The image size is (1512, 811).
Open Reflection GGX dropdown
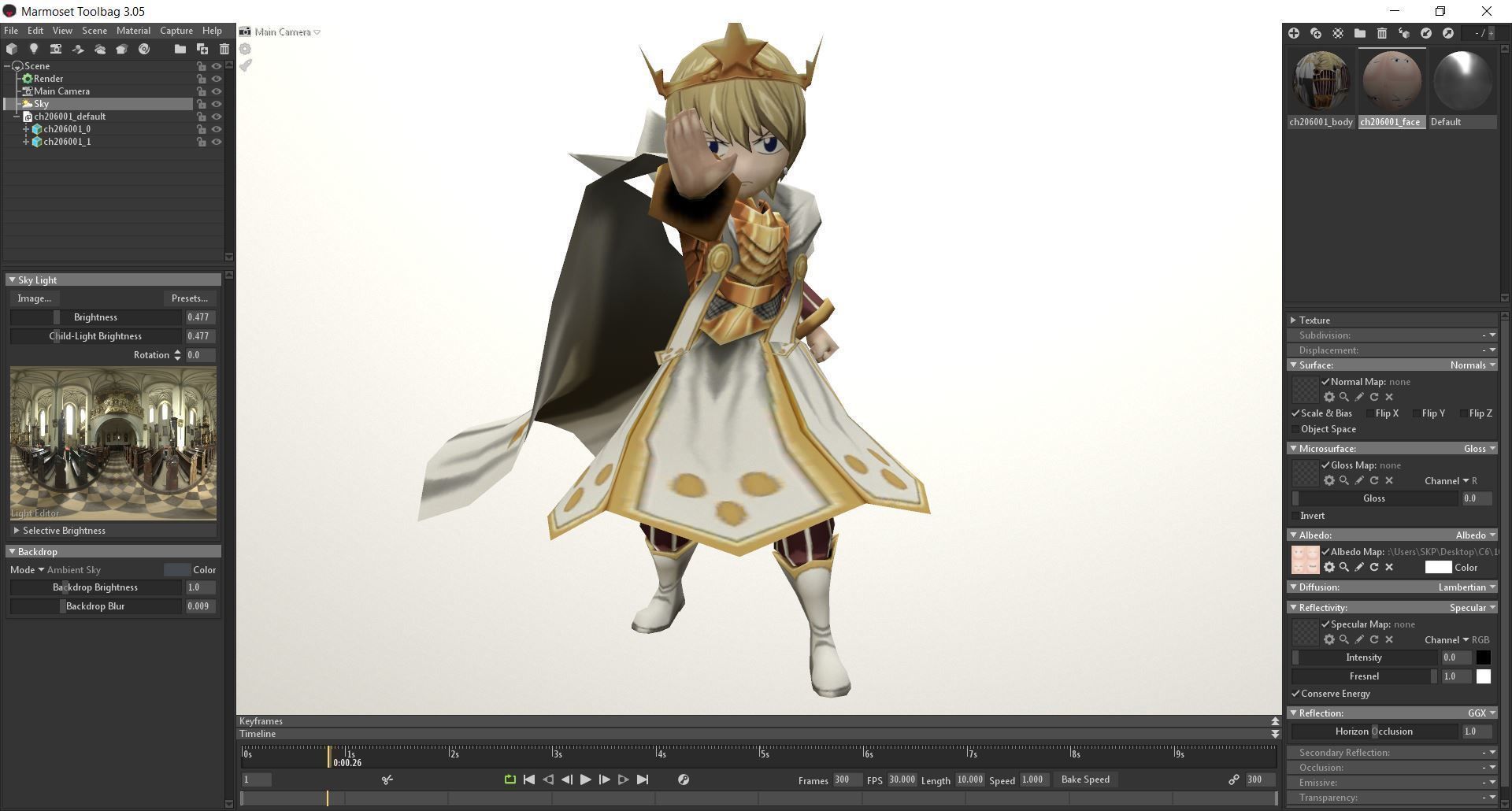coord(1481,713)
